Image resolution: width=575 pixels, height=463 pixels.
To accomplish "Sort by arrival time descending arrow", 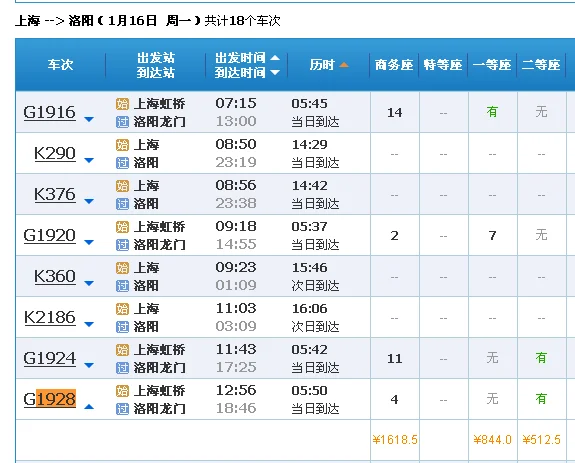I will 275,73.
